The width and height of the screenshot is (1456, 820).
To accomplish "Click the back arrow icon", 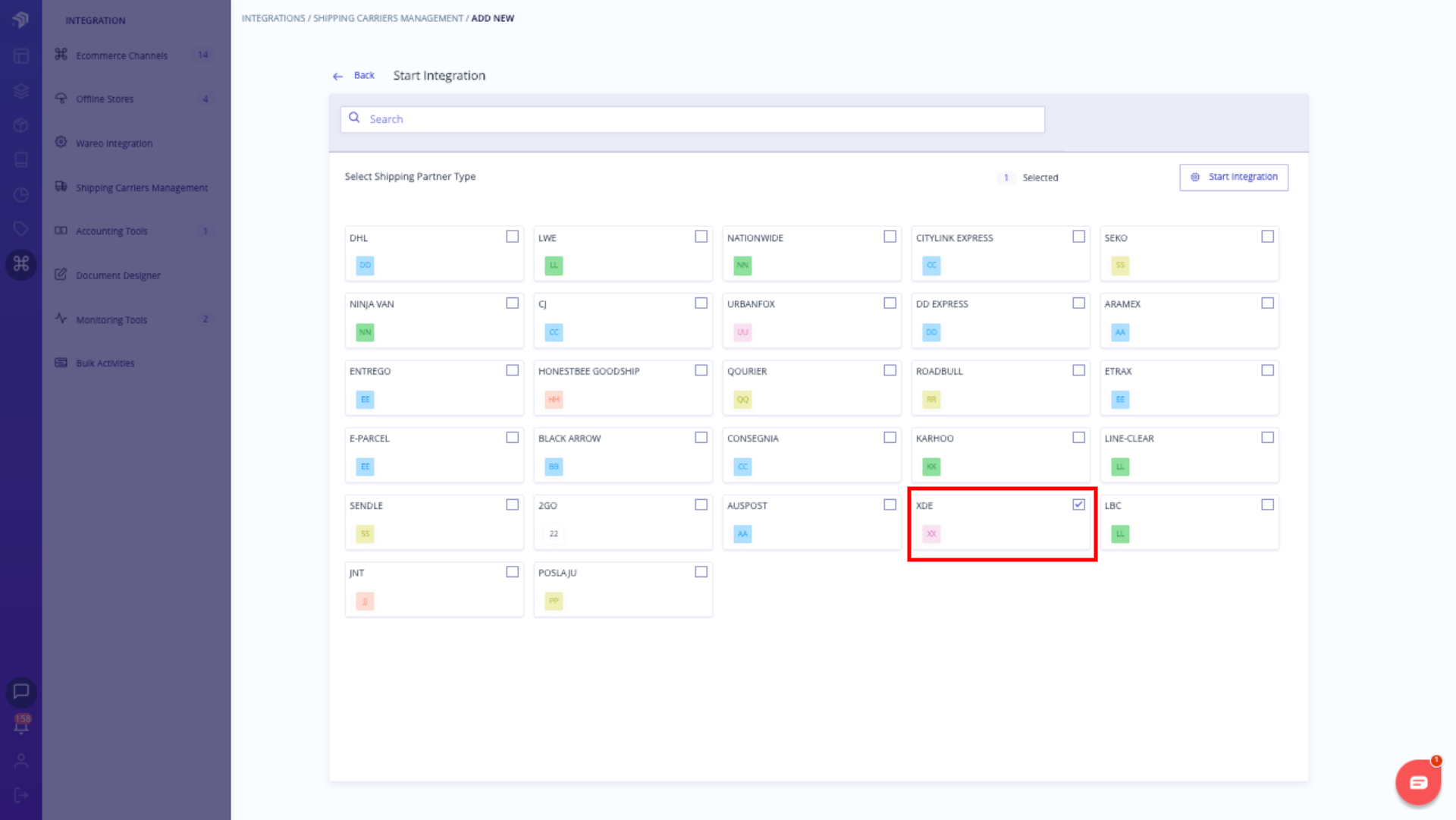I will [337, 76].
